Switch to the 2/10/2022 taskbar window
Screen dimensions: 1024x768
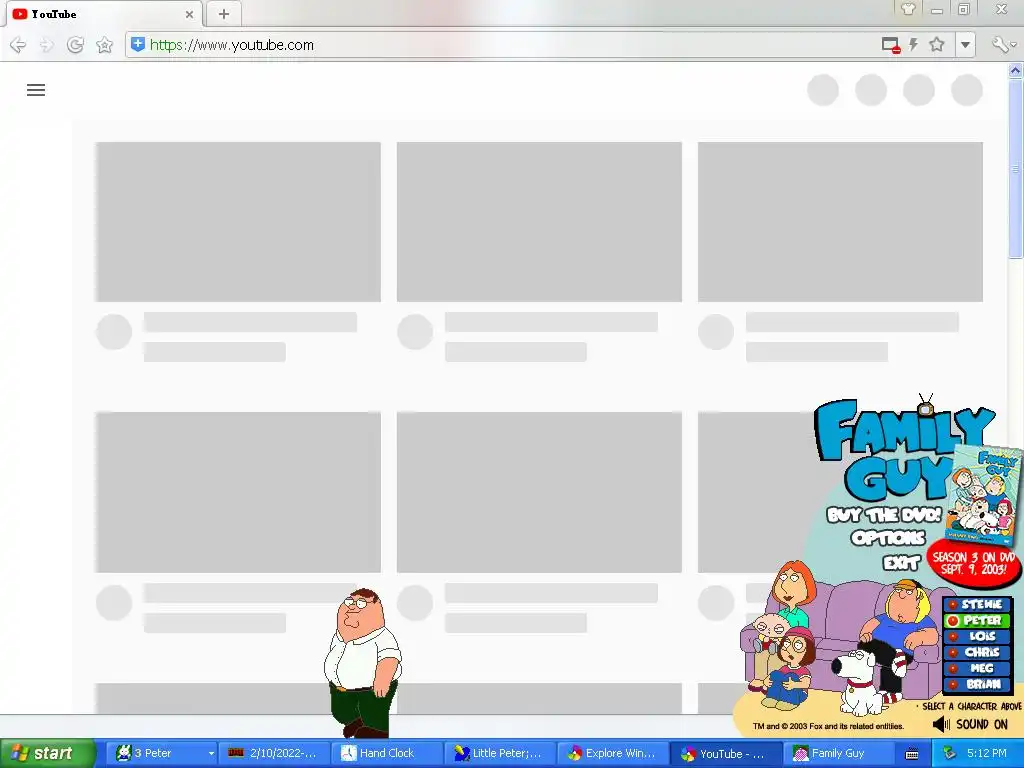tap(274, 754)
